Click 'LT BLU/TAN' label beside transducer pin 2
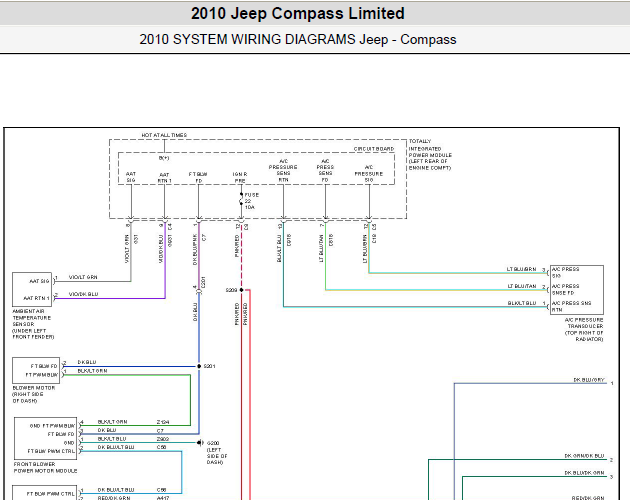 click(522, 286)
